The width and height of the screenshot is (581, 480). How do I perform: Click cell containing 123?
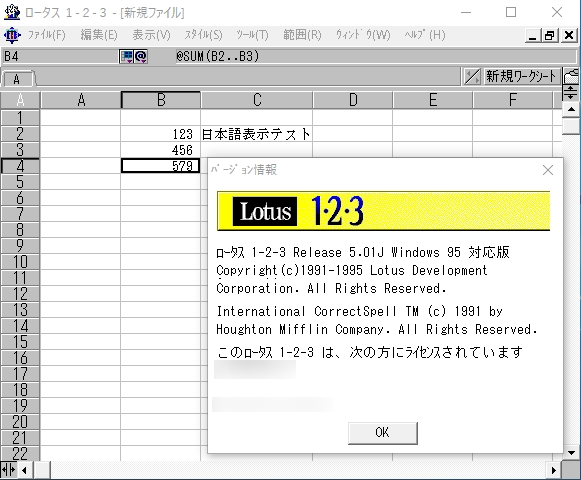(x=160, y=134)
